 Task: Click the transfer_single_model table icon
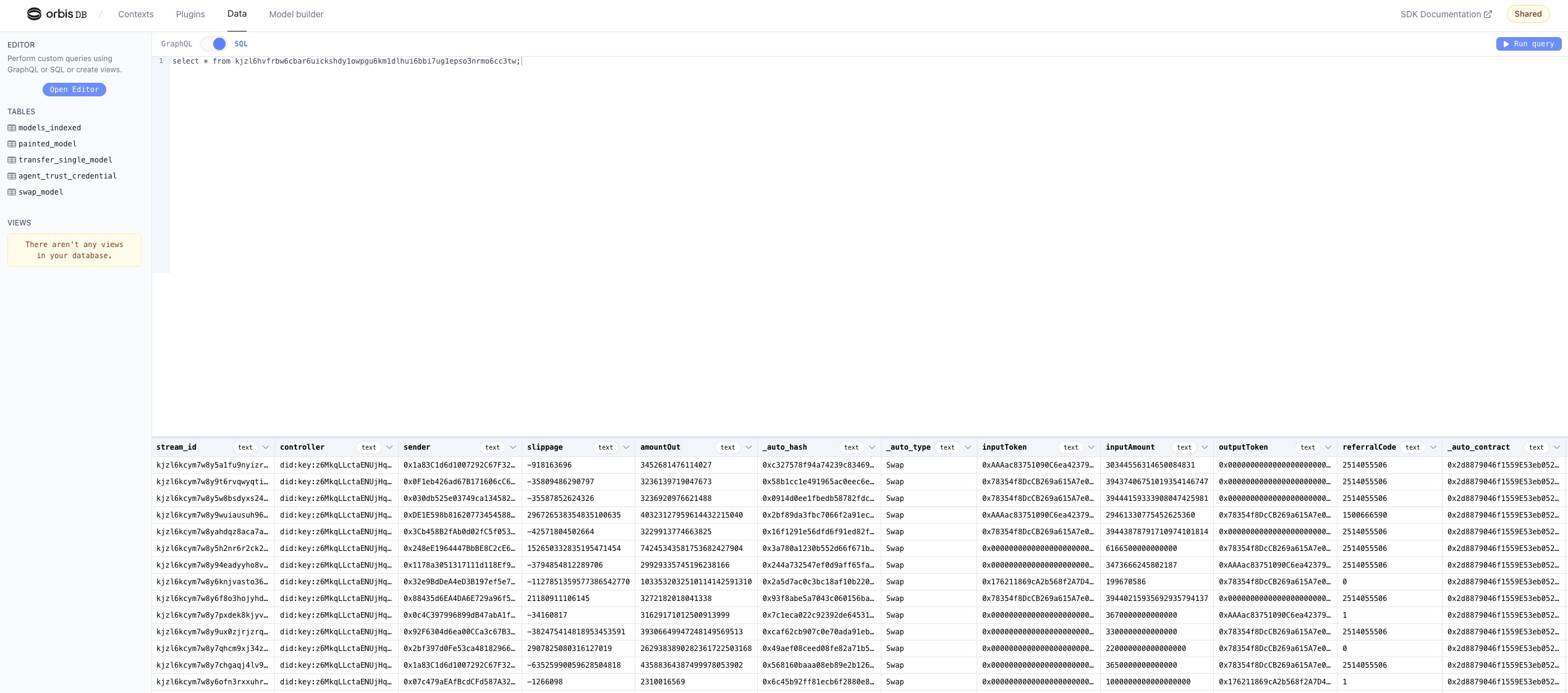click(x=11, y=160)
